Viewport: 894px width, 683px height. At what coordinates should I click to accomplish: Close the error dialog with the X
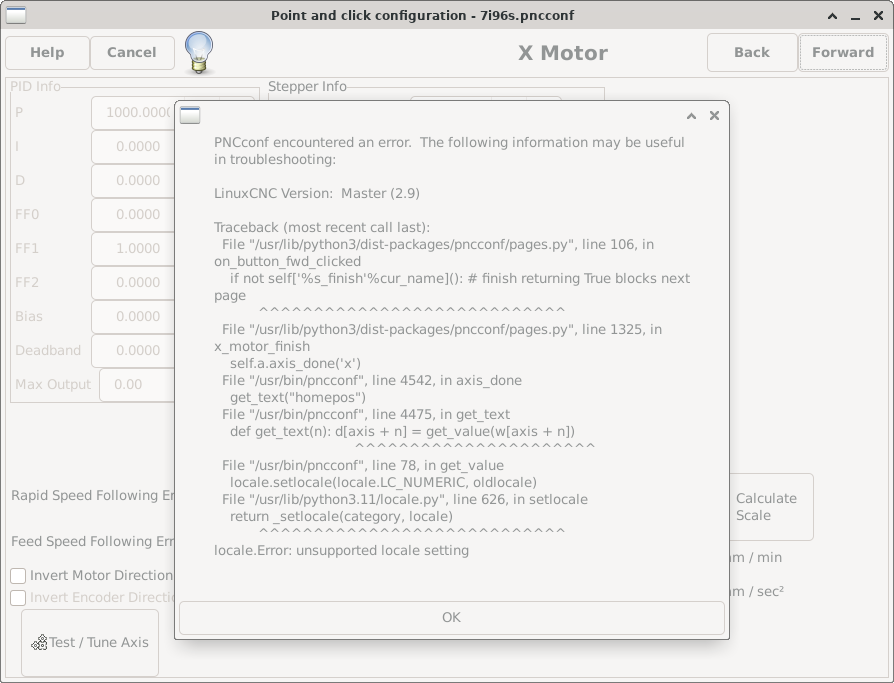(714, 115)
